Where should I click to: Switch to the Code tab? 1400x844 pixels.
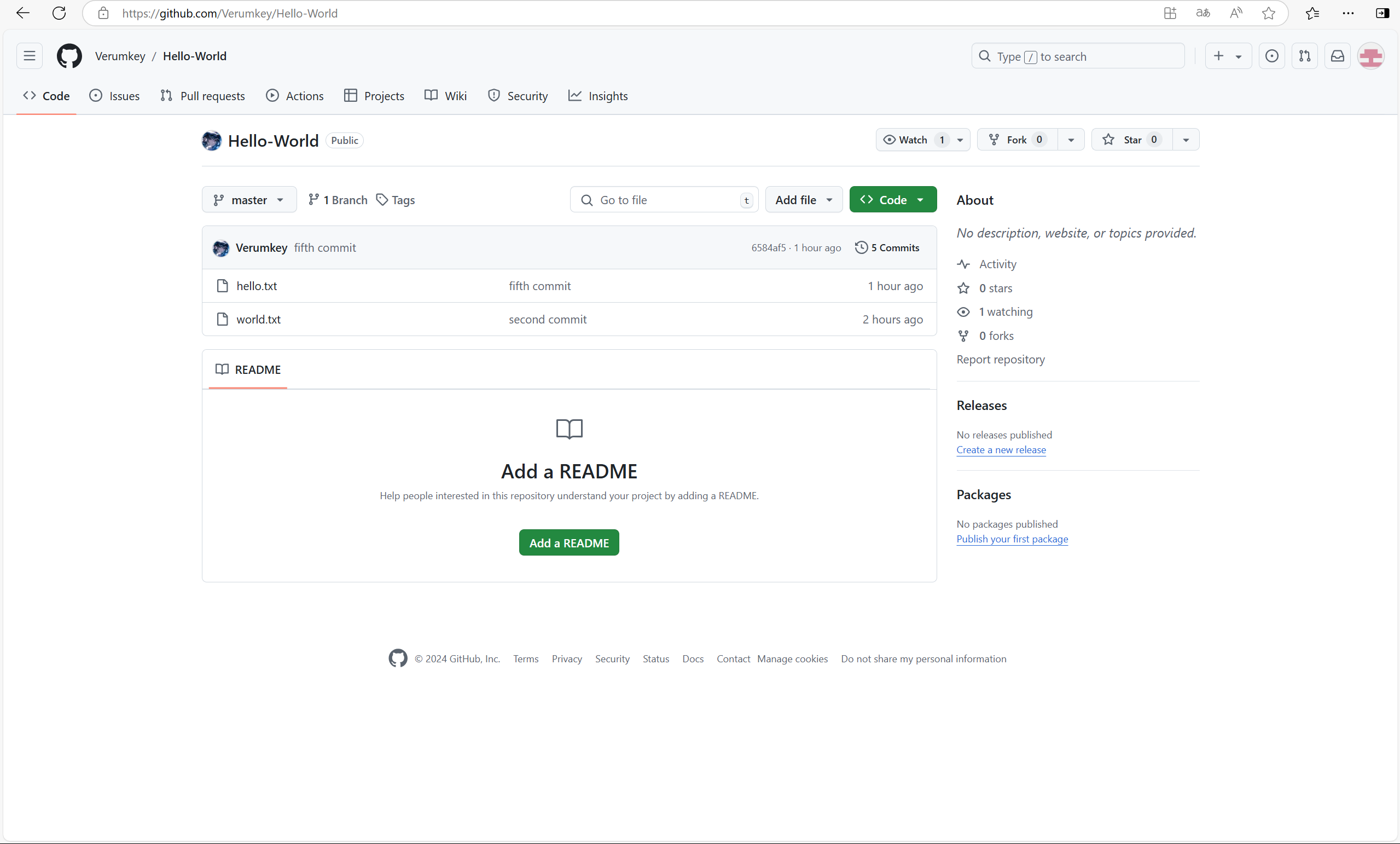47,96
